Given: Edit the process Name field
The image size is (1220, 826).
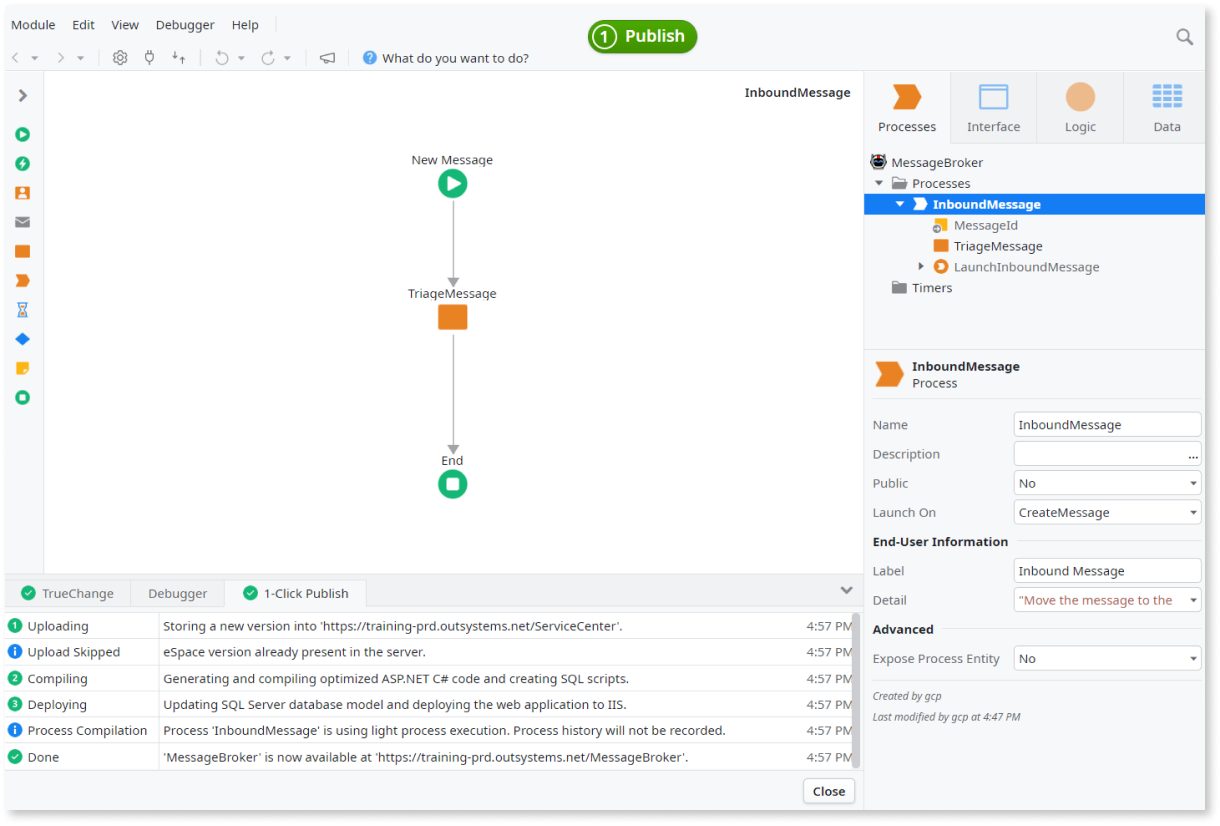Looking at the screenshot, I should 1107,424.
